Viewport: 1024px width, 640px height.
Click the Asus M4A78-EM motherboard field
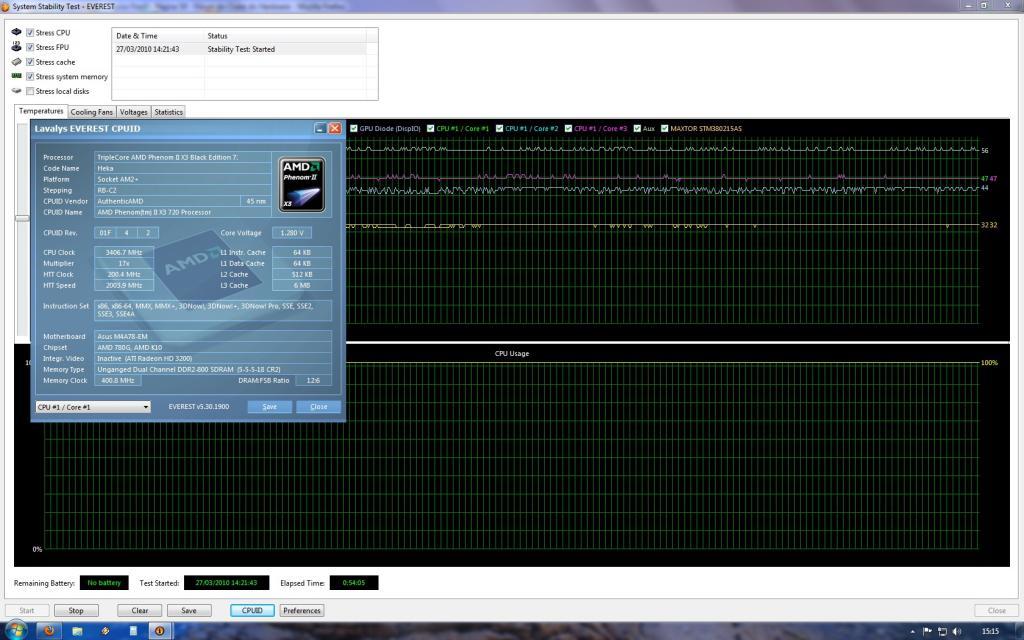(213, 336)
